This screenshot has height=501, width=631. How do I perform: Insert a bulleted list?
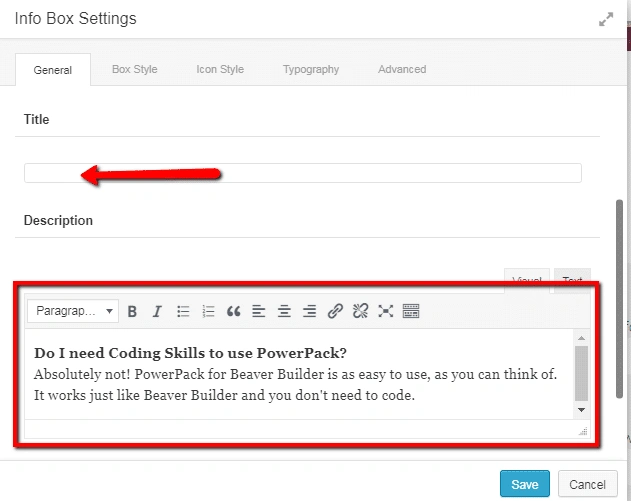(x=183, y=312)
